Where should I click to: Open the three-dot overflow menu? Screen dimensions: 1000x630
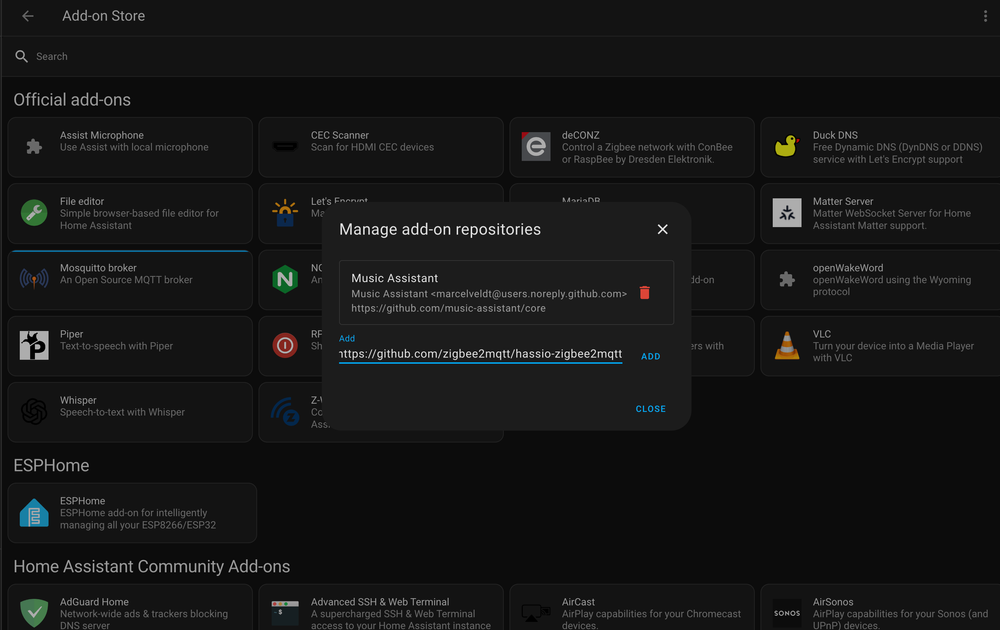tap(985, 16)
